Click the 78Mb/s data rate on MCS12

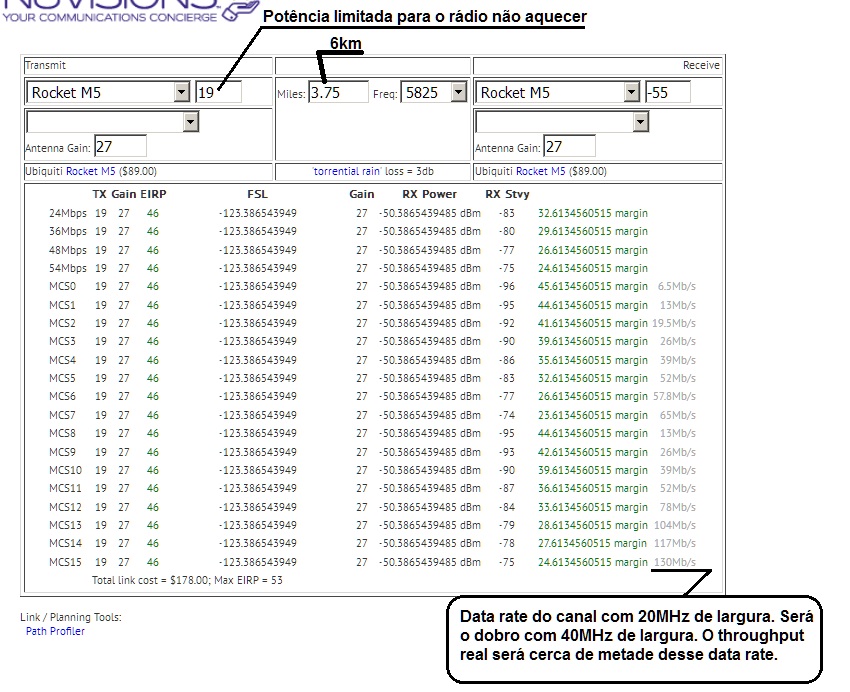tap(678, 507)
